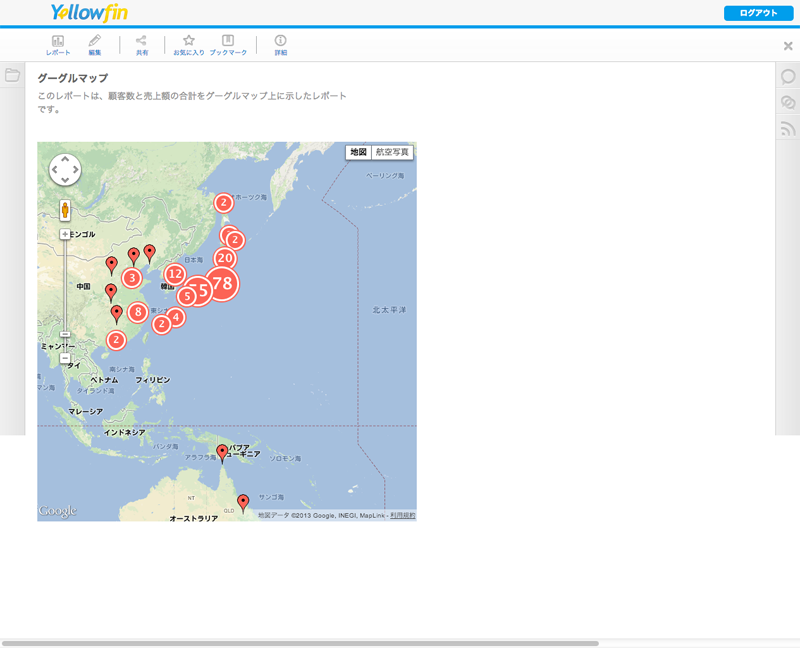Click the 共有 share icon
Viewport: 800px width, 648px height.
141,45
